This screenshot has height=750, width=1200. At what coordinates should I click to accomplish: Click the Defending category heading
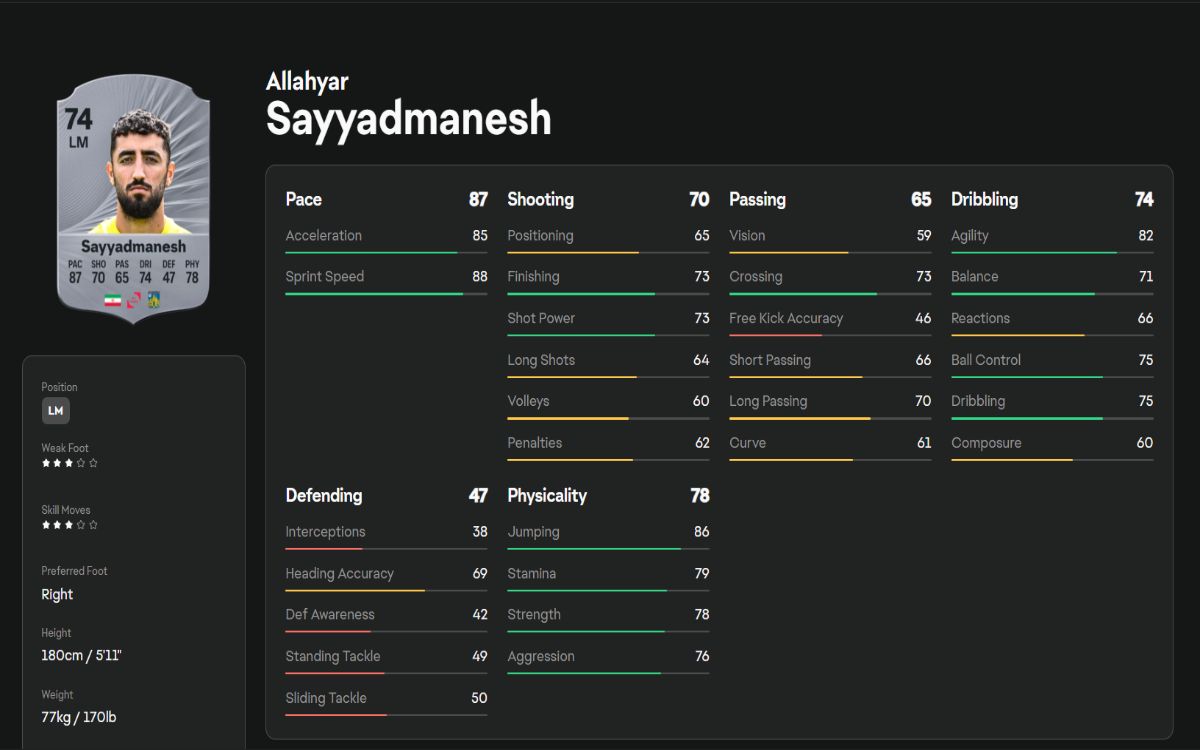click(324, 495)
